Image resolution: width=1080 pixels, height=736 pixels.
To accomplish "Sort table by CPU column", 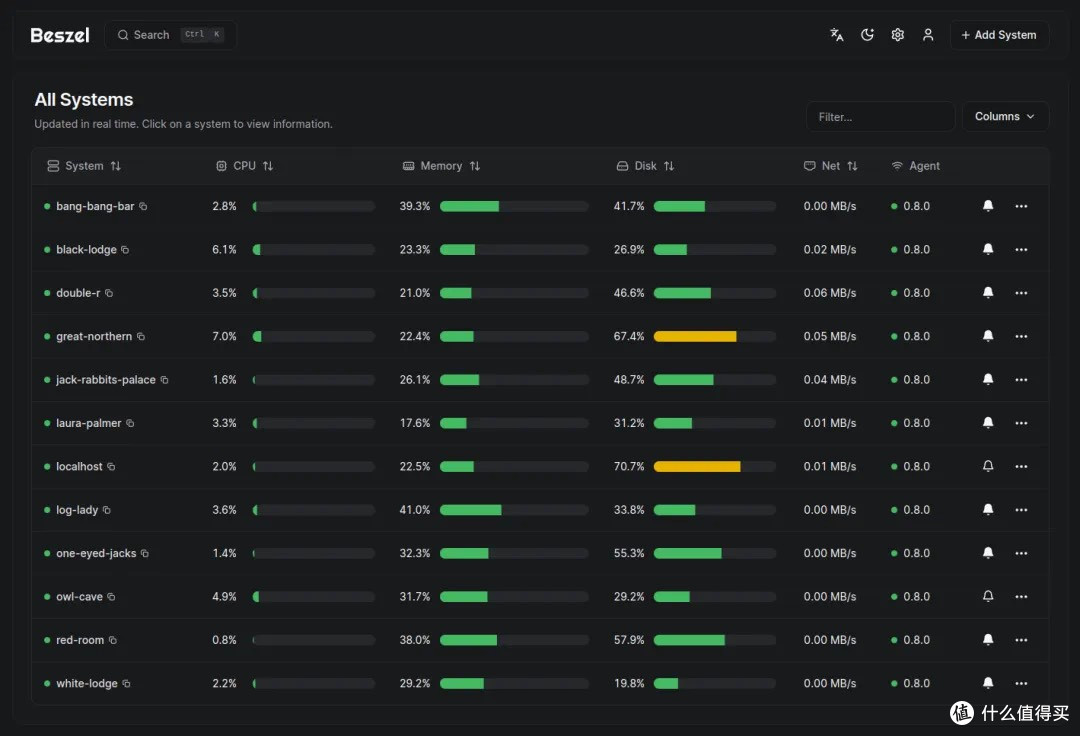I will [x=245, y=166].
